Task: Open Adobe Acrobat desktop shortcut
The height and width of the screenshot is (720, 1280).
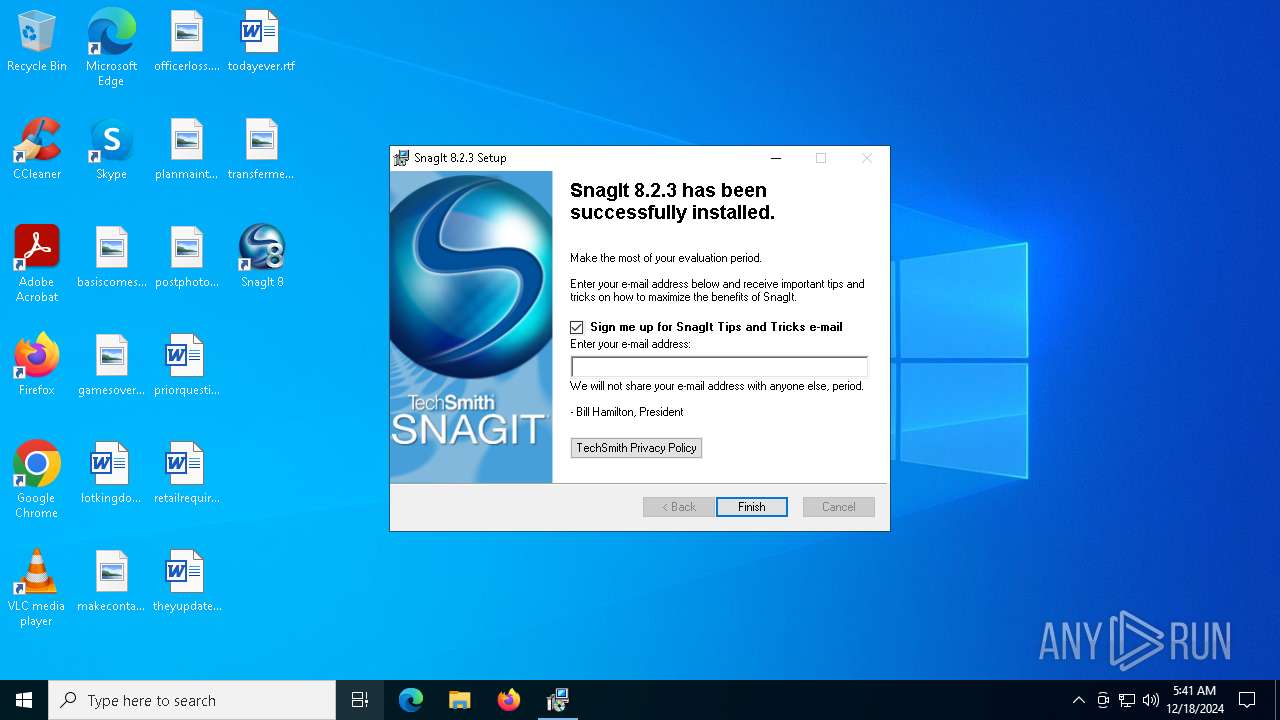Action: point(37,263)
